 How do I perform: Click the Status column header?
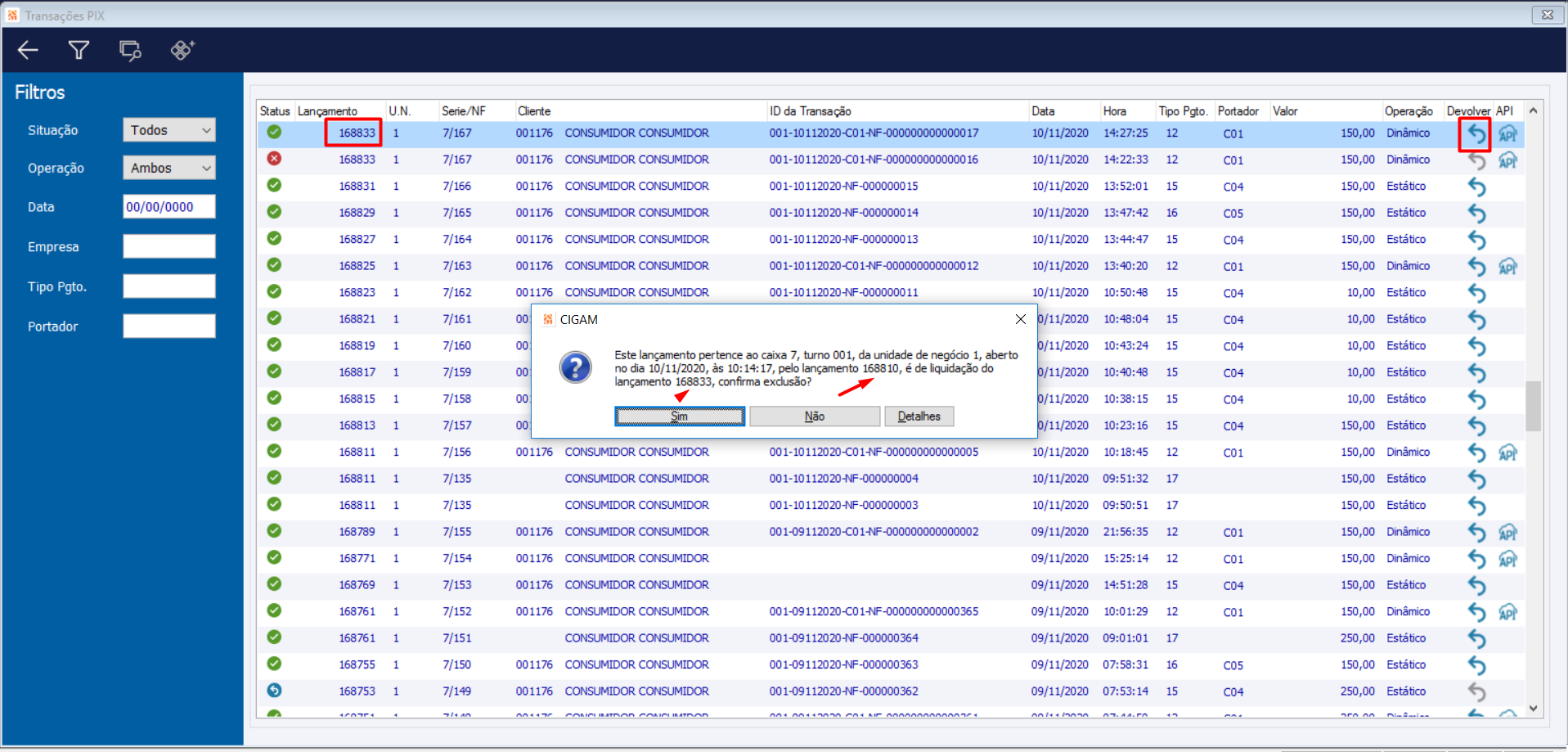click(275, 111)
